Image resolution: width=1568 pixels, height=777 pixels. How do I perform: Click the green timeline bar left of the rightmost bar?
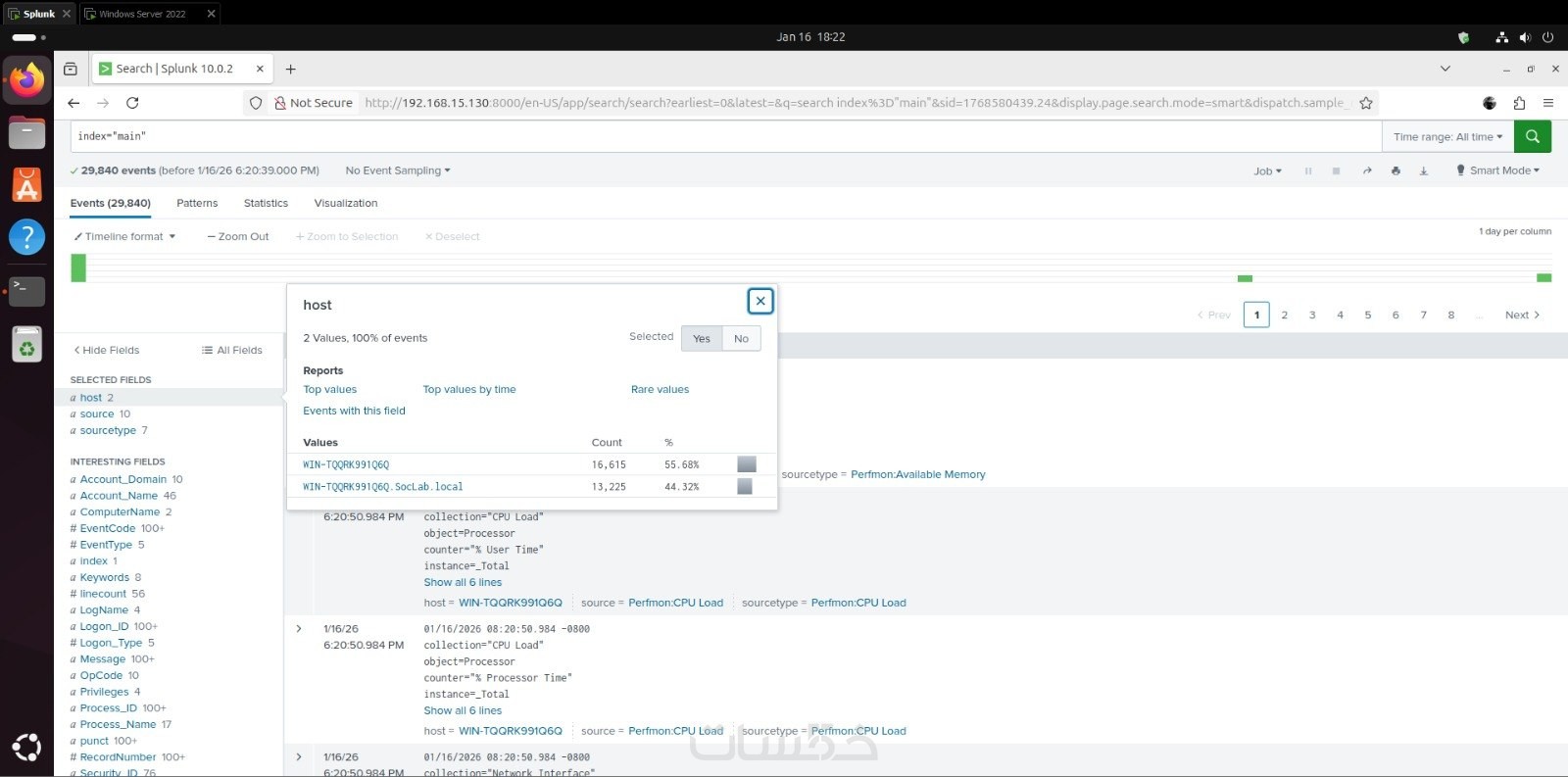coord(1245,279)
